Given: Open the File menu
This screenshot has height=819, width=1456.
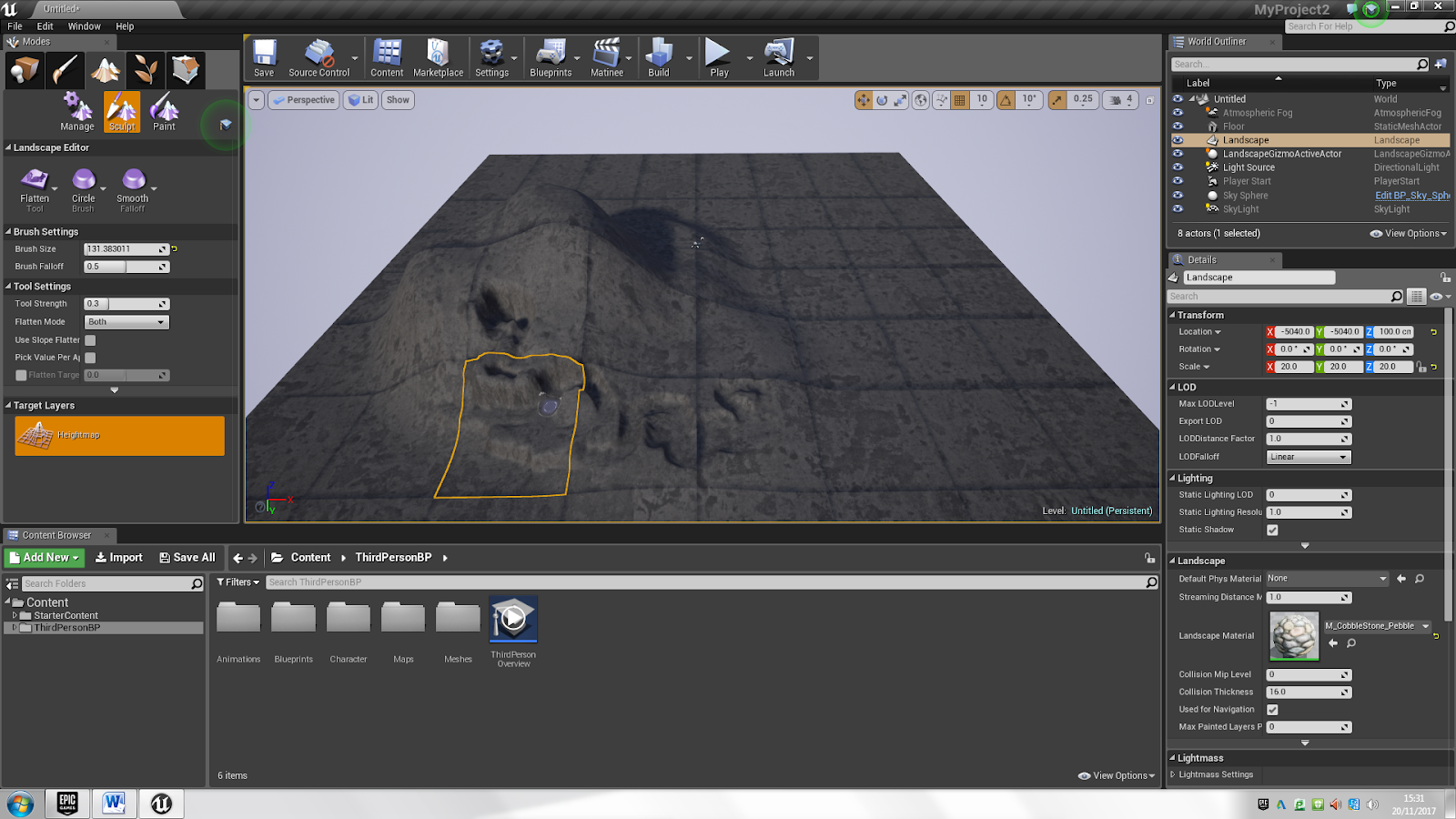Looking at the screenshot, I should tap(15, 26).
